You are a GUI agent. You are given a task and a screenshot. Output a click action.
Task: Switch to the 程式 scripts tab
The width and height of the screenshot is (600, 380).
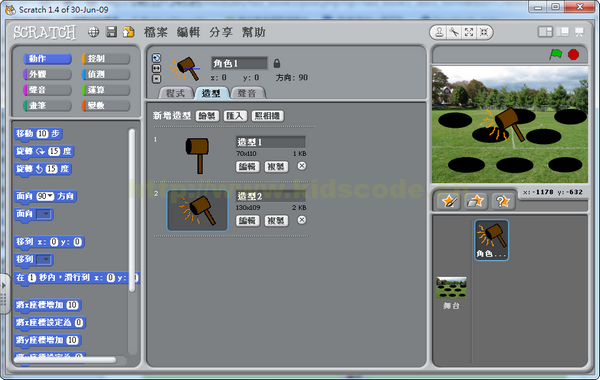(175, 93)
